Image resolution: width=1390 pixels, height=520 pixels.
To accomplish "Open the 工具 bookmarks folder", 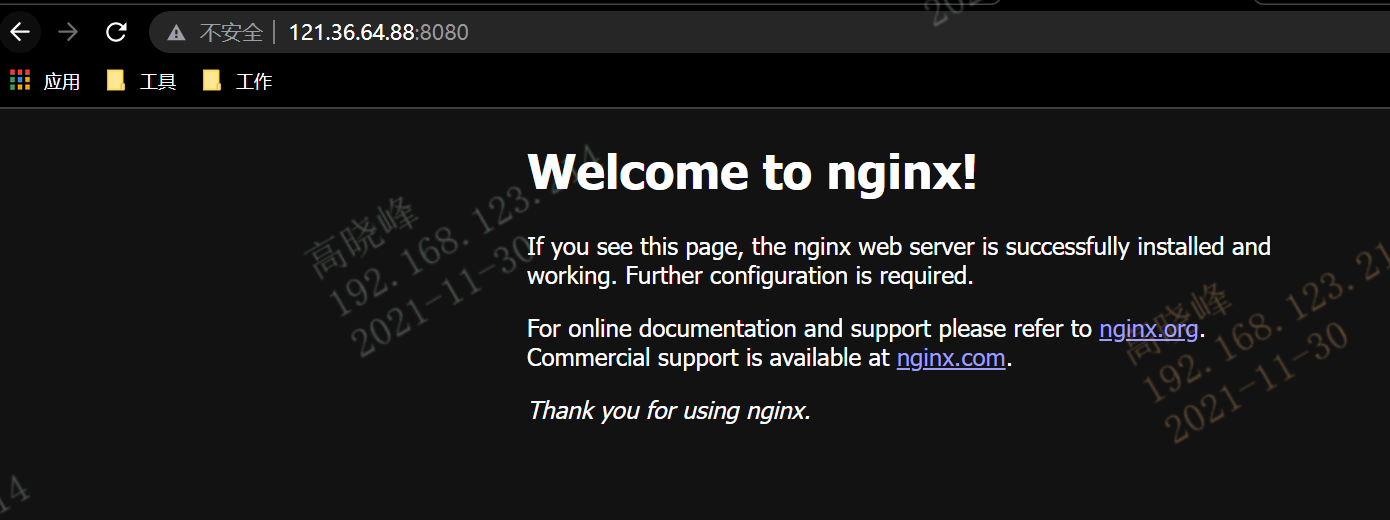I will click(141, 81).
